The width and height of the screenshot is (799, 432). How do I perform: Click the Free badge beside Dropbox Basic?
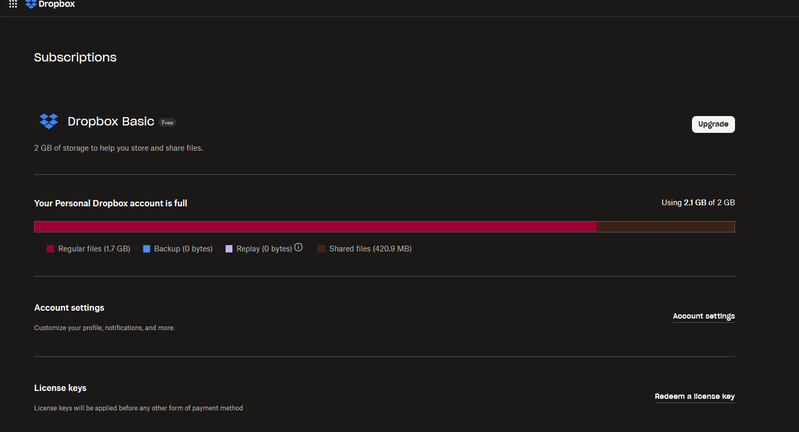tap(168, 122)
